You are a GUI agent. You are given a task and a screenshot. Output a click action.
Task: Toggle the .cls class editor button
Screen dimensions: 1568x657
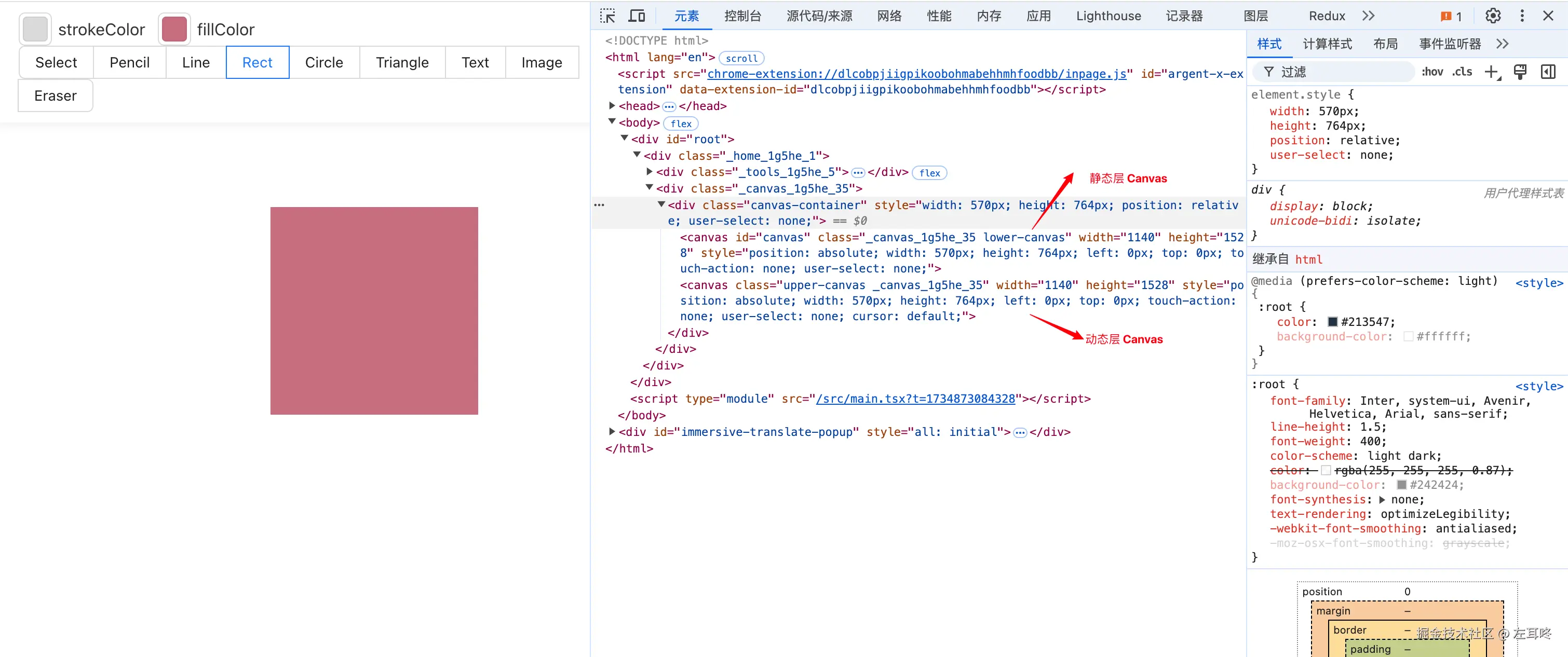click(x=1462, y=72)
